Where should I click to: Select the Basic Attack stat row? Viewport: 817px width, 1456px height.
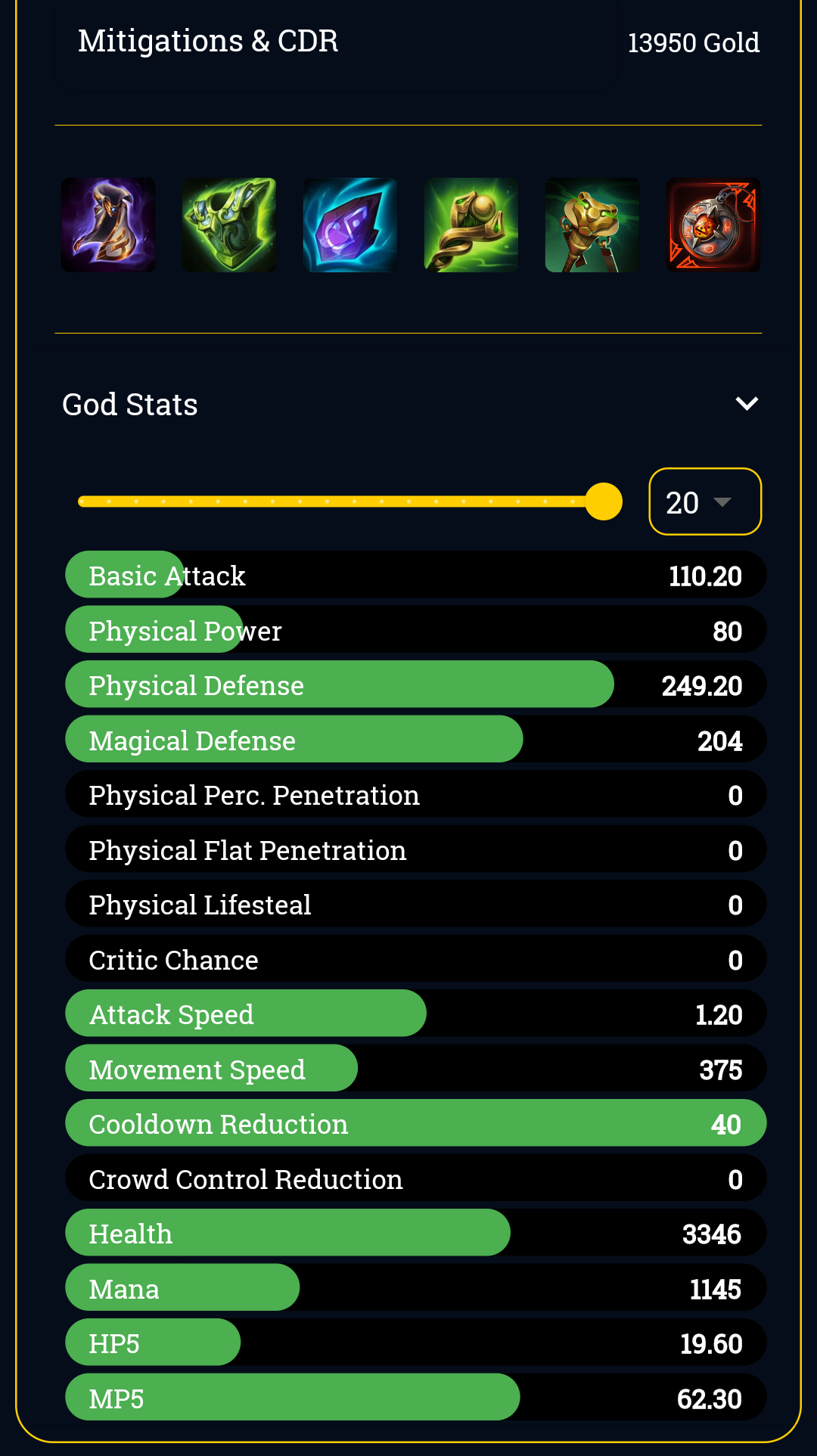(416, 575)
